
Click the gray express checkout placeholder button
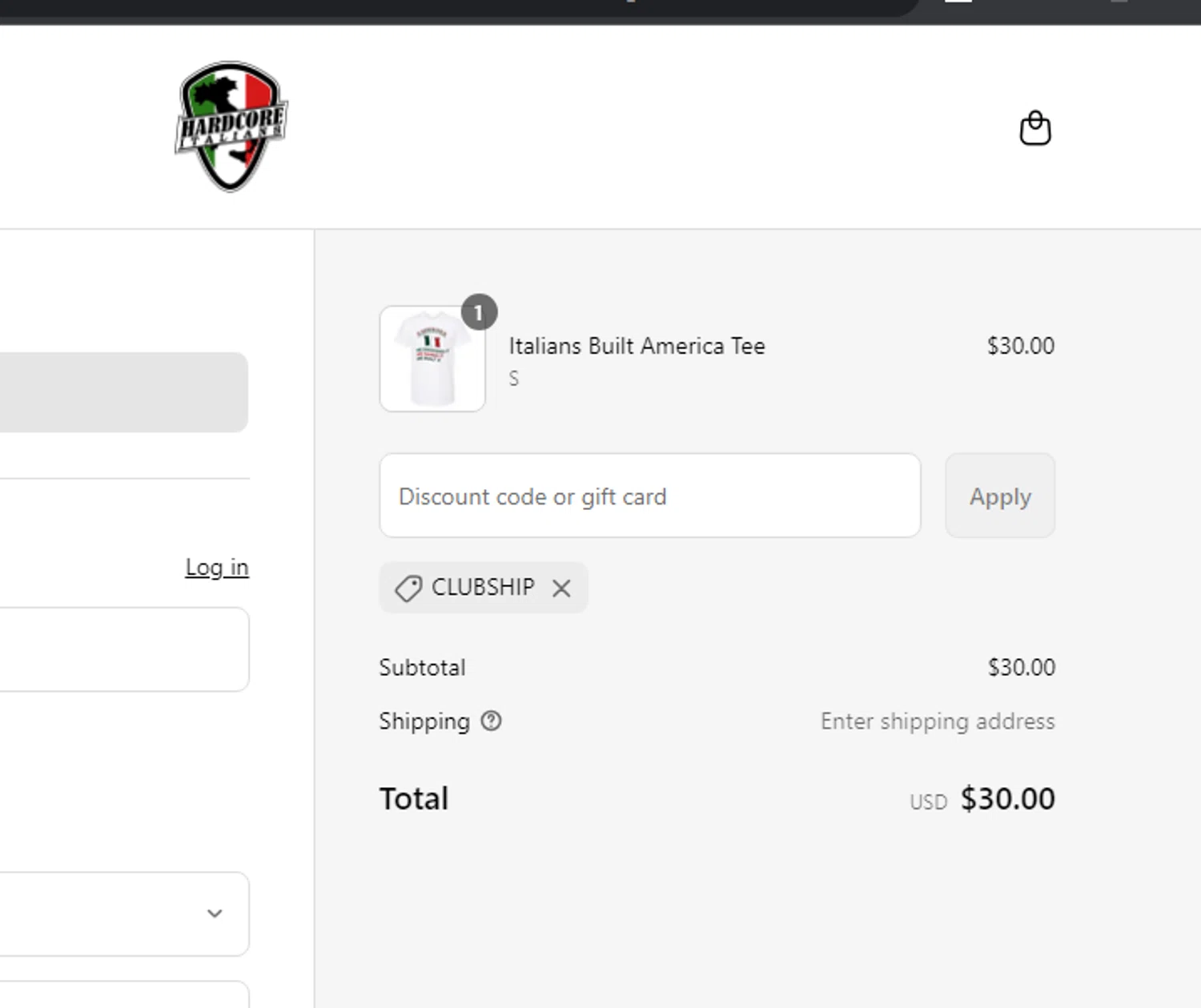point(120,392)
